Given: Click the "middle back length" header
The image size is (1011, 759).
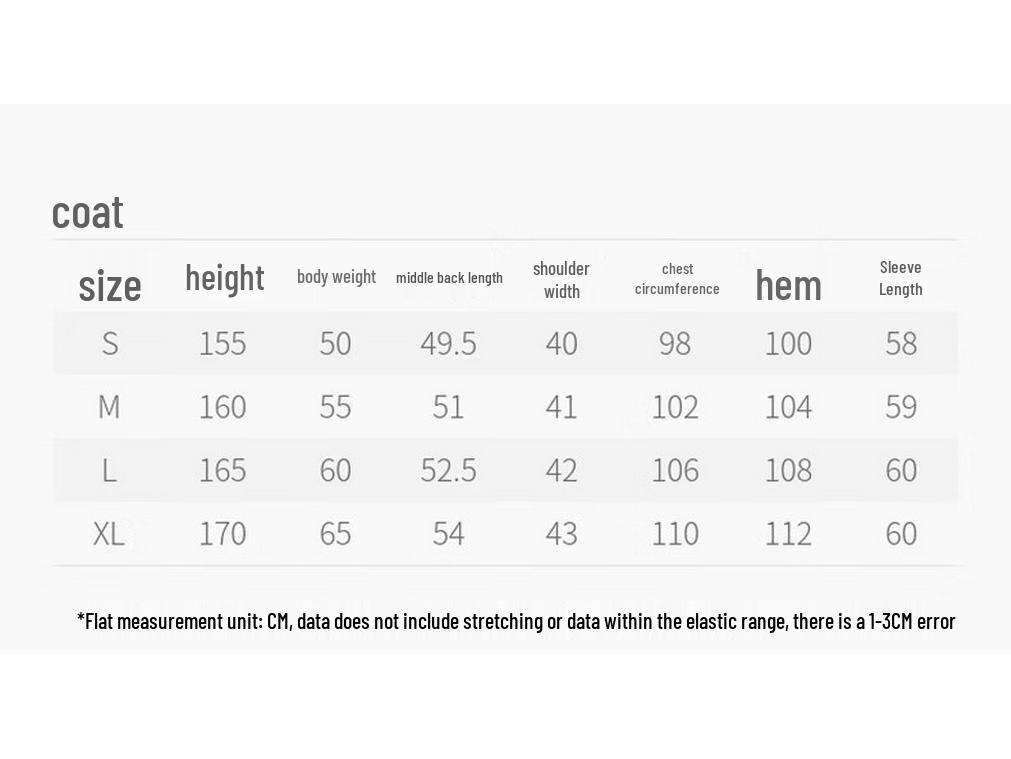Looking at the screenshot, I should tap(449, 278).
